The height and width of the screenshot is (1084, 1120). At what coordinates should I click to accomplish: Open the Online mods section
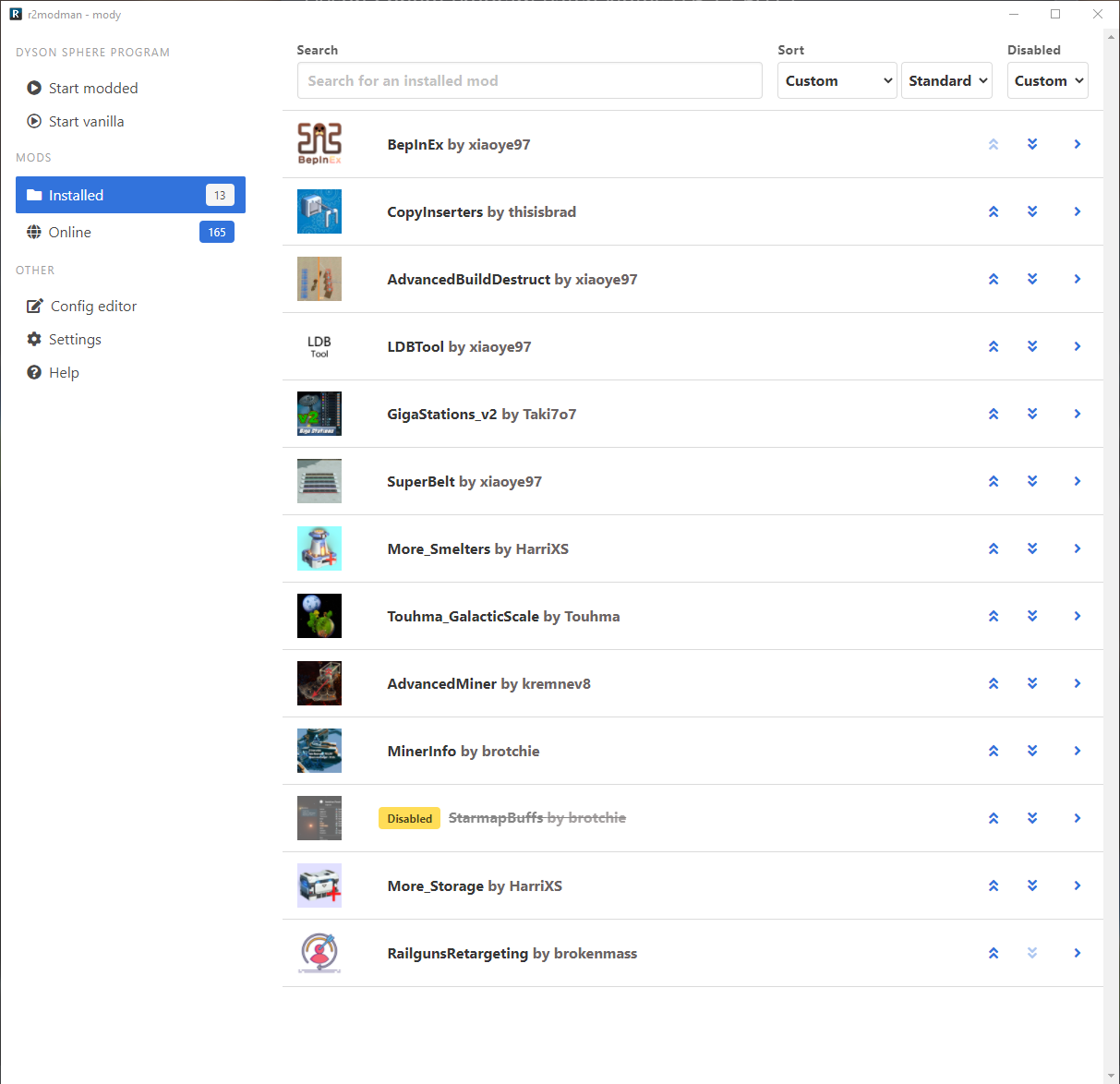pyautogui.click(x=130, y=232)
